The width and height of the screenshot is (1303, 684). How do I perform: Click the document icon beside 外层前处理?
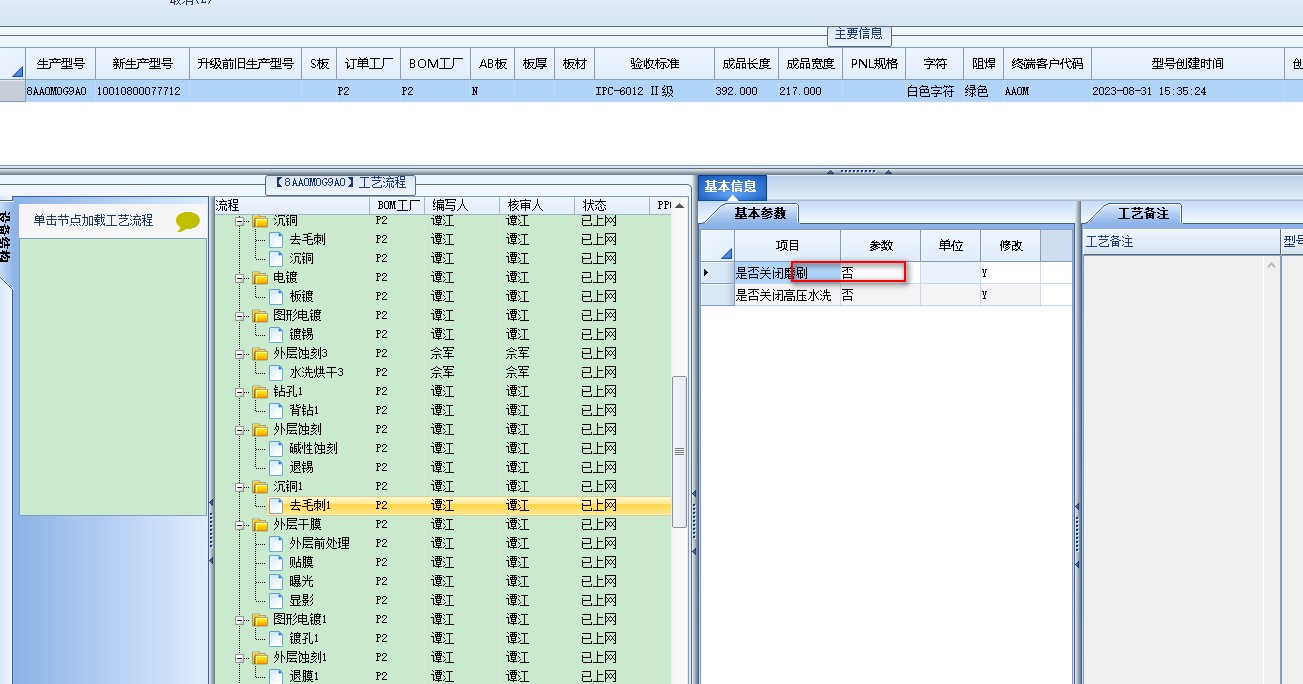point(276,544)
